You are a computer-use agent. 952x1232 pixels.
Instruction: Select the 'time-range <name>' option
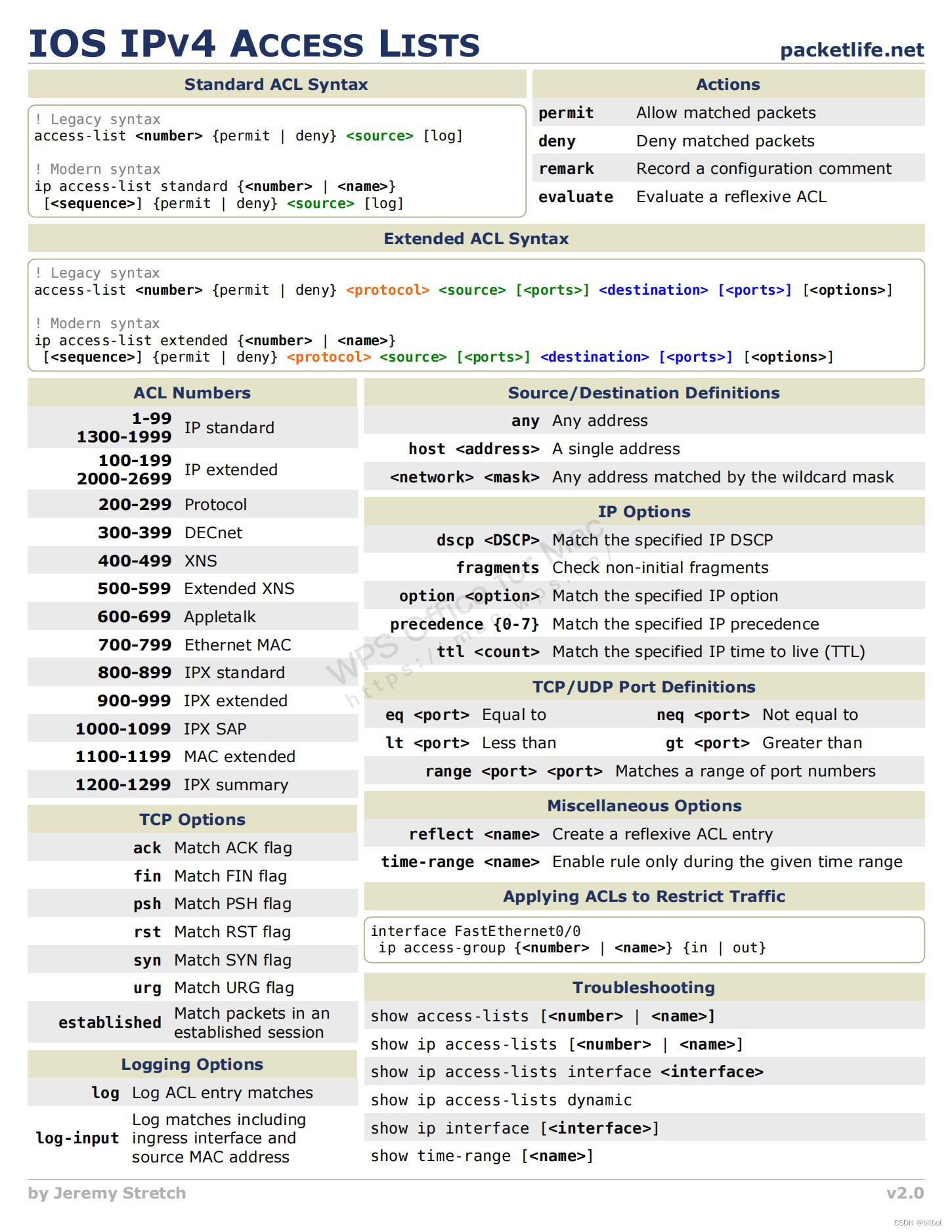(460, 862)
